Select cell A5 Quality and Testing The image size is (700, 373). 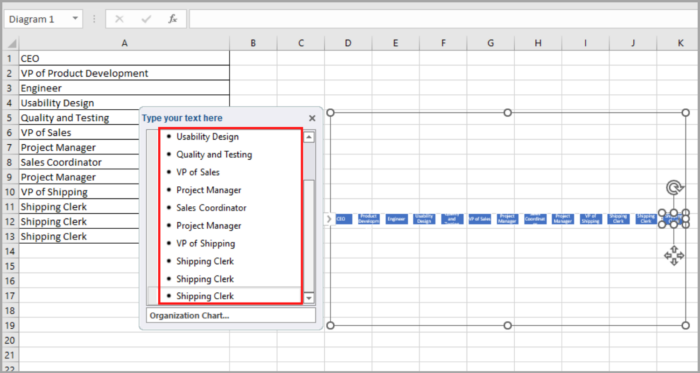pos(79,118)
